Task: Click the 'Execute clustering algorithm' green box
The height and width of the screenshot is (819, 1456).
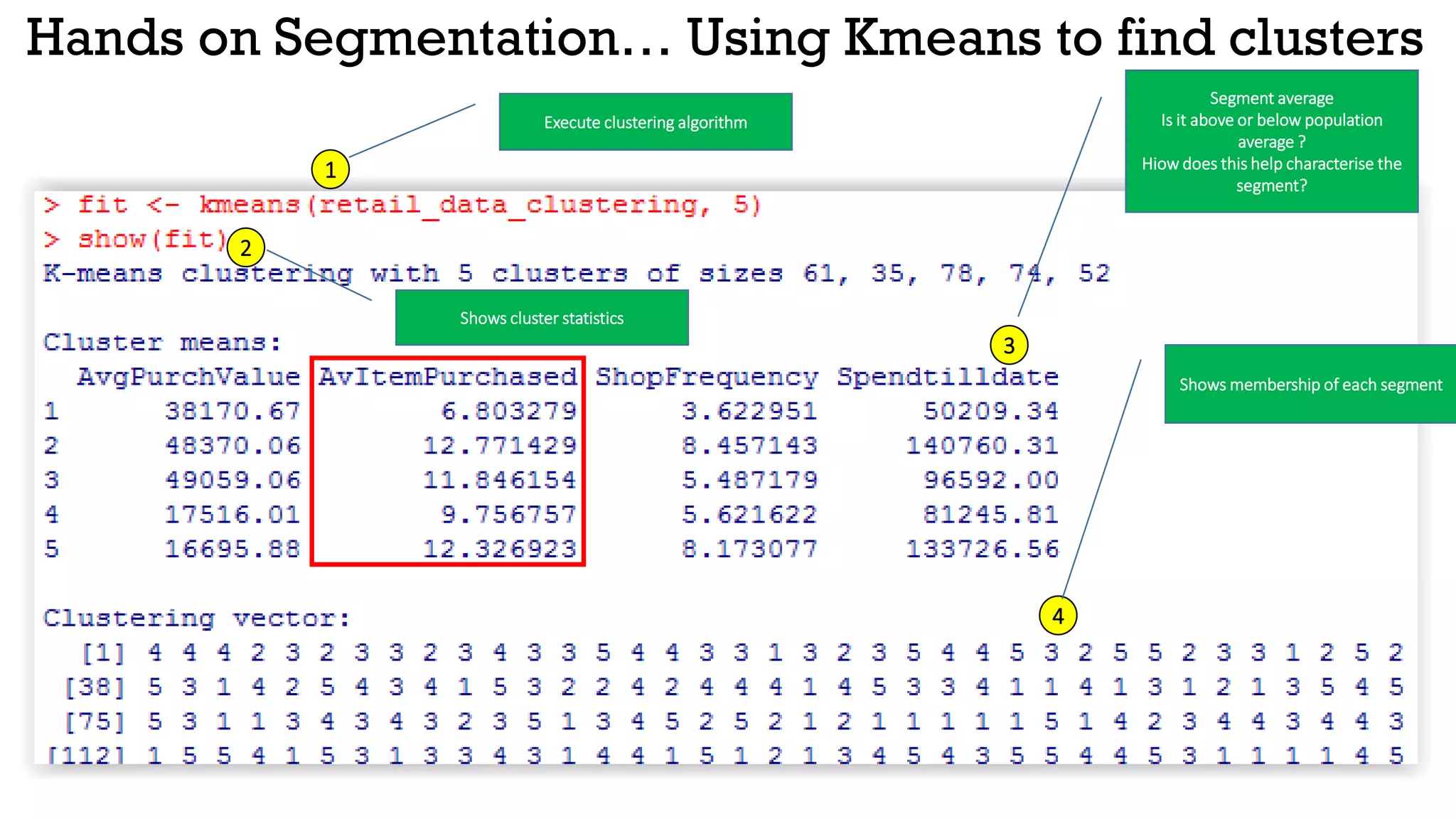Action: [645, 122]
